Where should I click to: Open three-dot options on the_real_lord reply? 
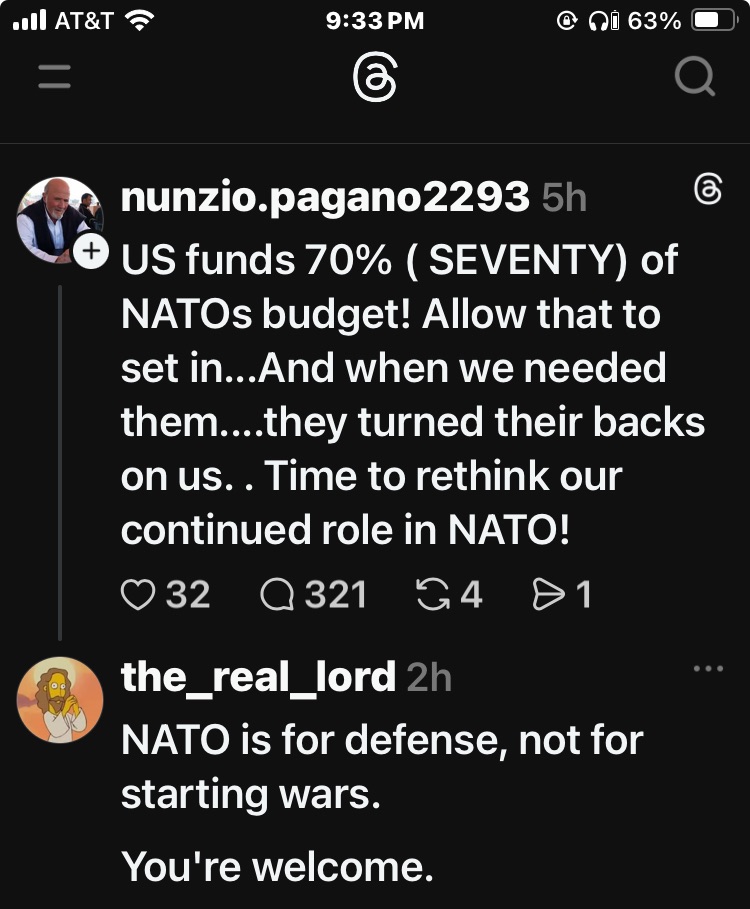click(x=707, y=668)
